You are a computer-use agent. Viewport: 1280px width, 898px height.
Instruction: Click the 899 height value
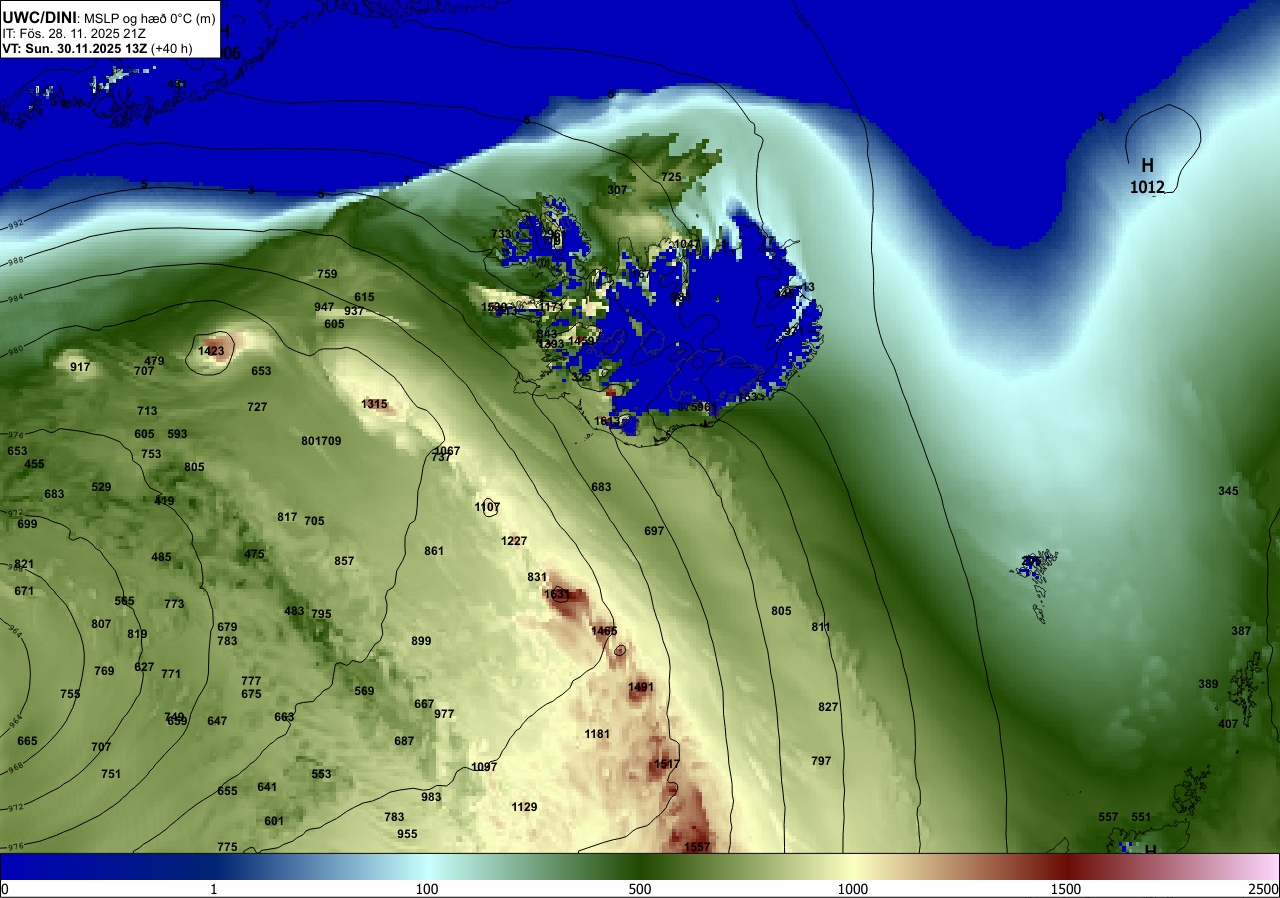tap(421, 641)
